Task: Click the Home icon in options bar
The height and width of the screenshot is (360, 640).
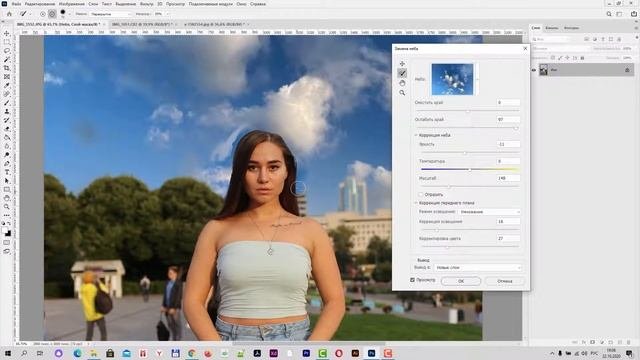Action: tap(9, 14)
